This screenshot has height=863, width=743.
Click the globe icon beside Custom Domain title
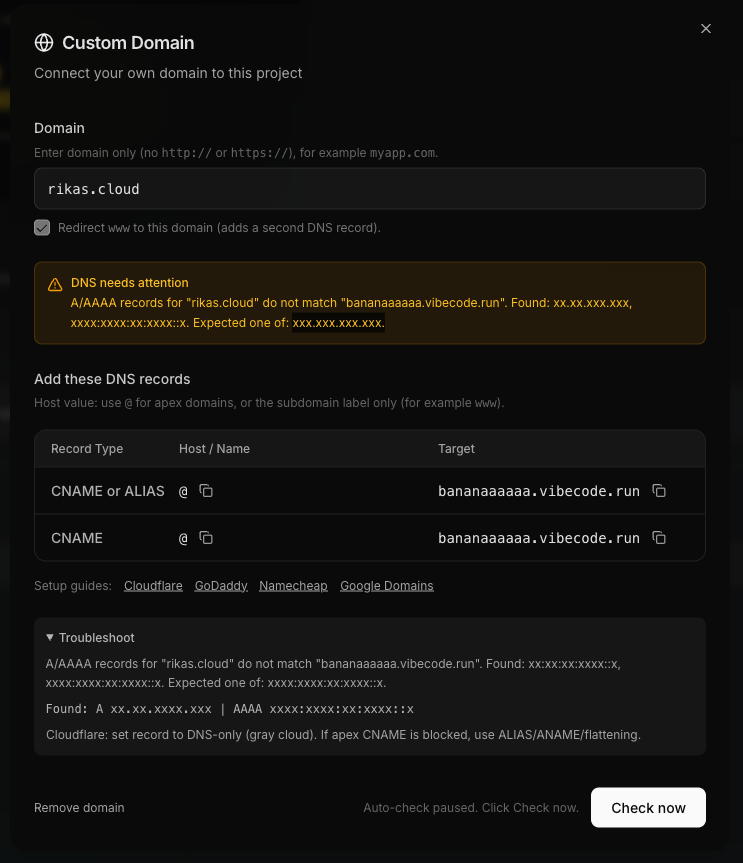[43, 42]
